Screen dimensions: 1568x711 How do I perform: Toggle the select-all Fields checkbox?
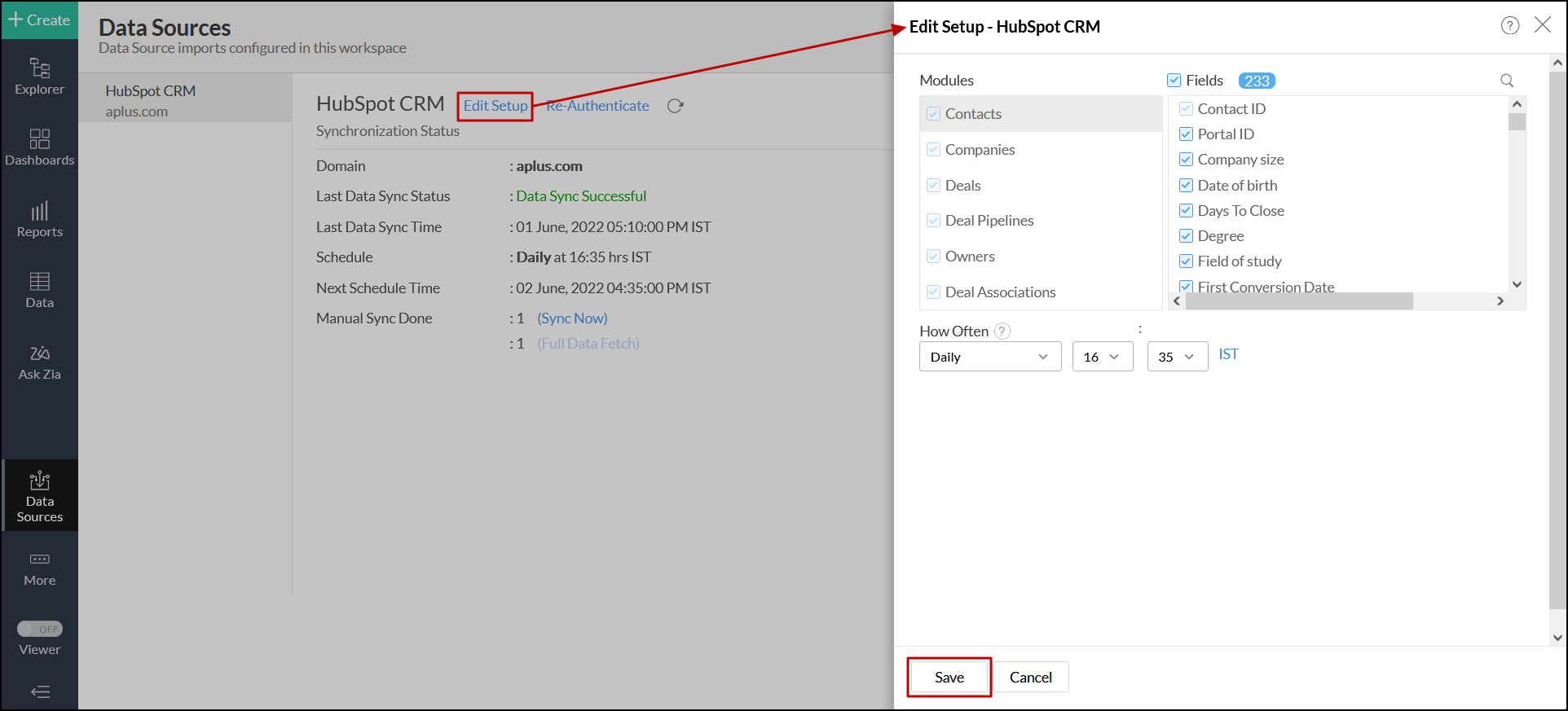[x=1174, y=81]
